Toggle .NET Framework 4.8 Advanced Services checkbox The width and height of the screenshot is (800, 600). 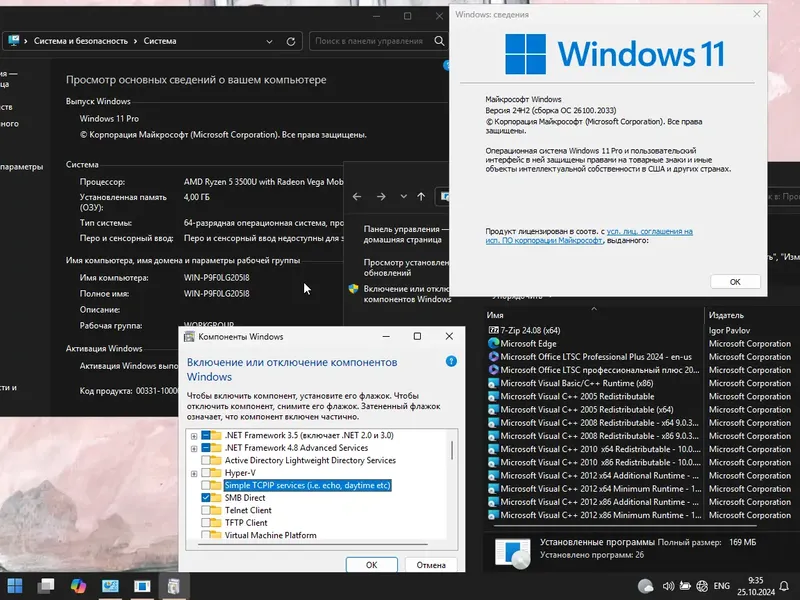coord(206,448)
